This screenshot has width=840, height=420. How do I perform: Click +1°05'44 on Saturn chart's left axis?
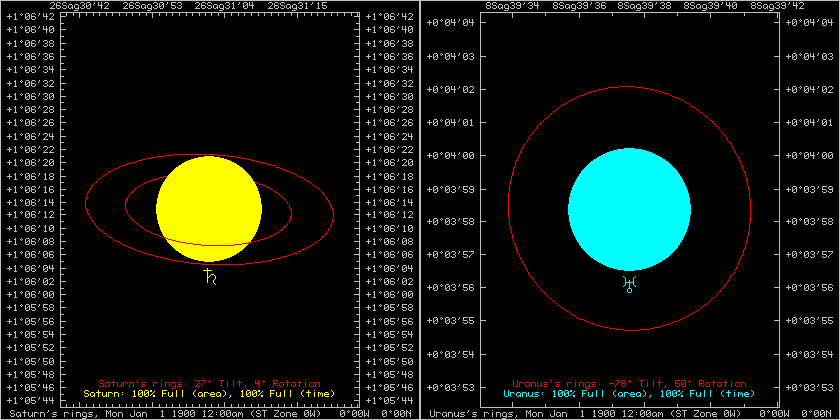[x=28, y=399]
